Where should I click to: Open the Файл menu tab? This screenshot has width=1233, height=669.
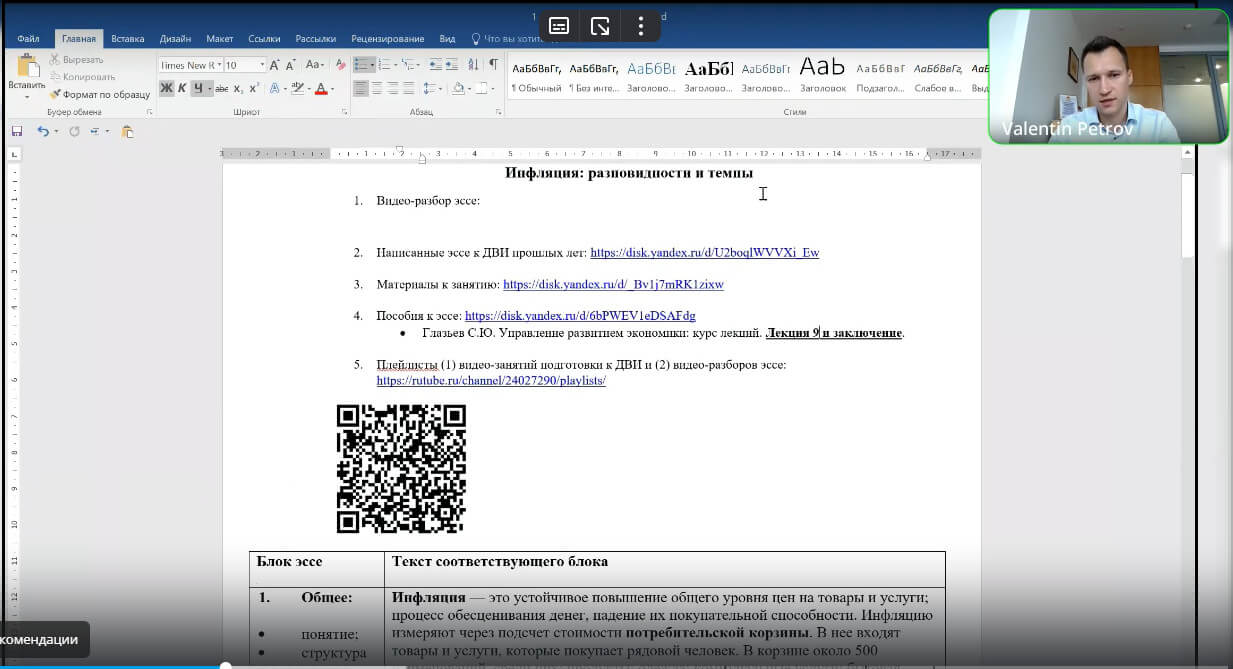click(x=28, y=39)
